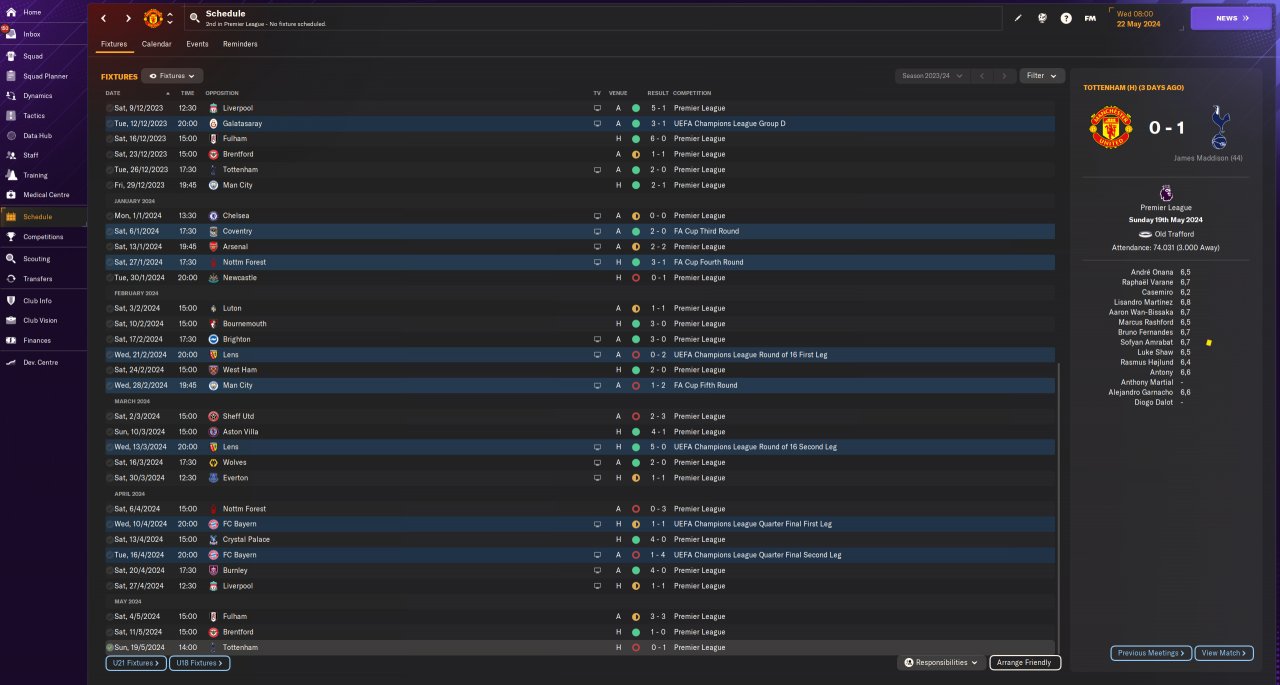Open the world globe icon in header
The width and height of the screenshot is (1280, 685).
pyautogui.click(x=1042, y=18)
